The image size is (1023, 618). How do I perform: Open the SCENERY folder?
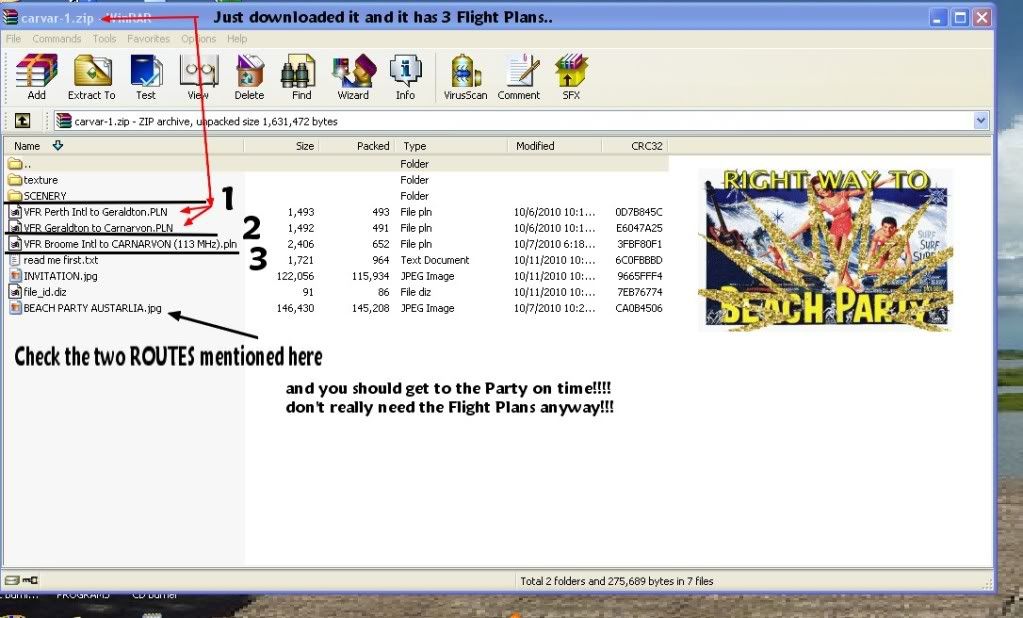45,196
